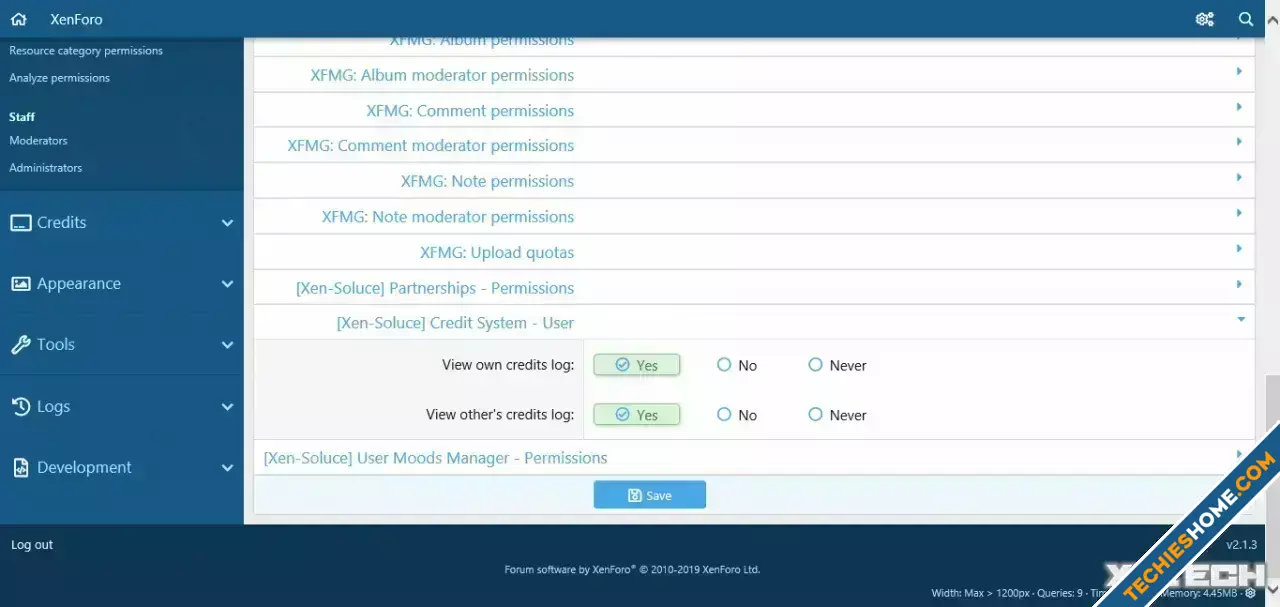Open the gears settings icon in header
The width and height of the screenshot is (1280, 607).
click(x=1205, y=19)
